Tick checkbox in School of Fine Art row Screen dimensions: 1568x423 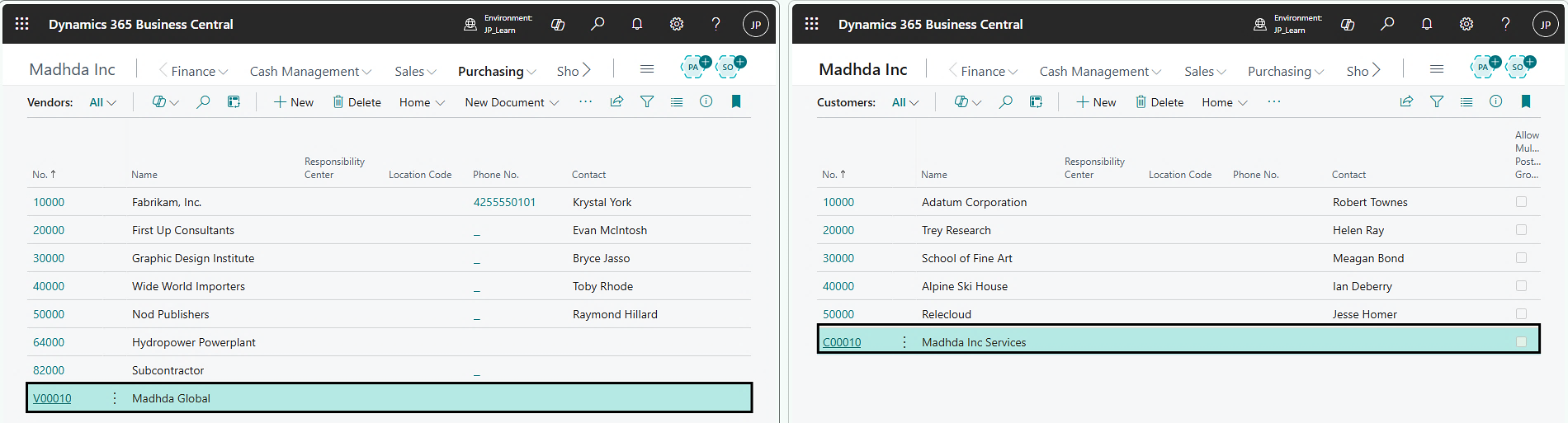click(x=1521, y=257)
